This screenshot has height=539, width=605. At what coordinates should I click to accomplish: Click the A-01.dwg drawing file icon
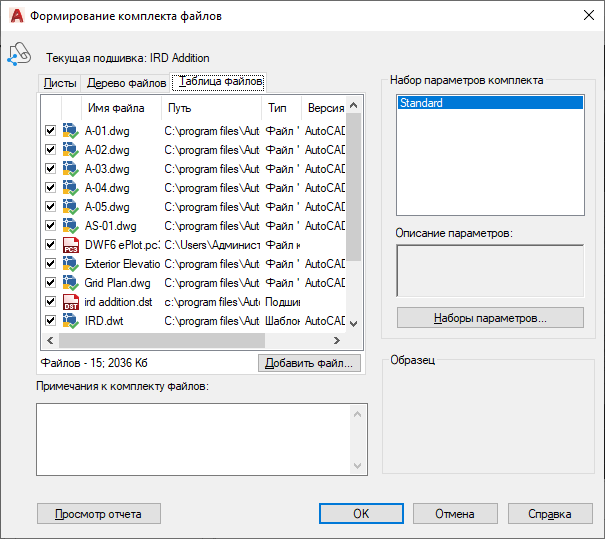pos(70,130)
